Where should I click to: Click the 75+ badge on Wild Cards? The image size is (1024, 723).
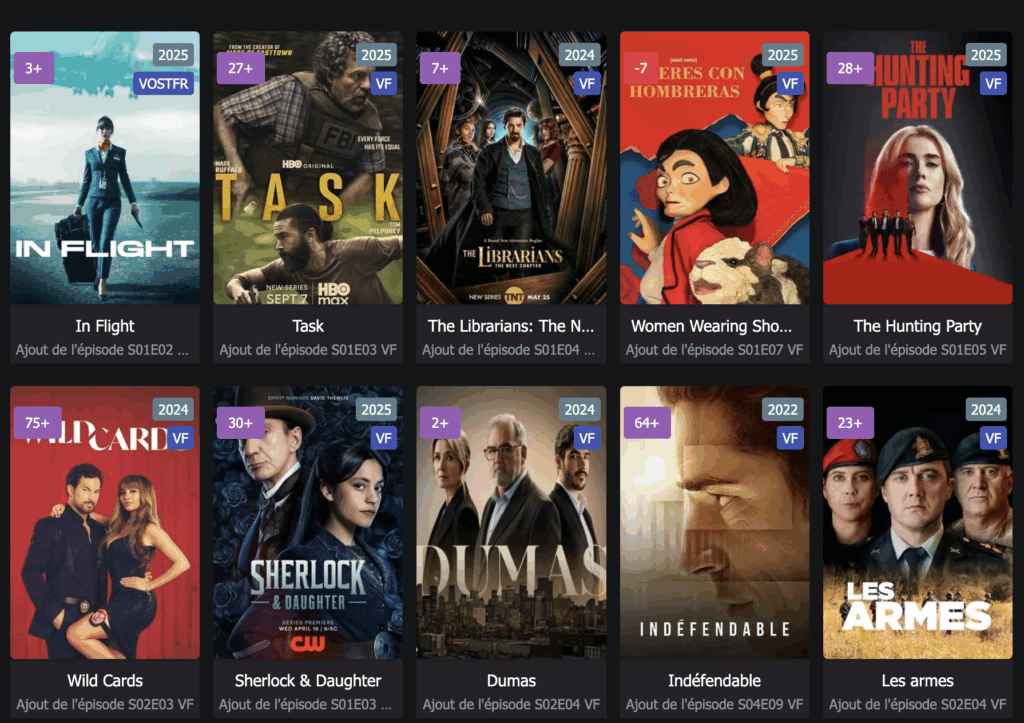tap(37, 423)
